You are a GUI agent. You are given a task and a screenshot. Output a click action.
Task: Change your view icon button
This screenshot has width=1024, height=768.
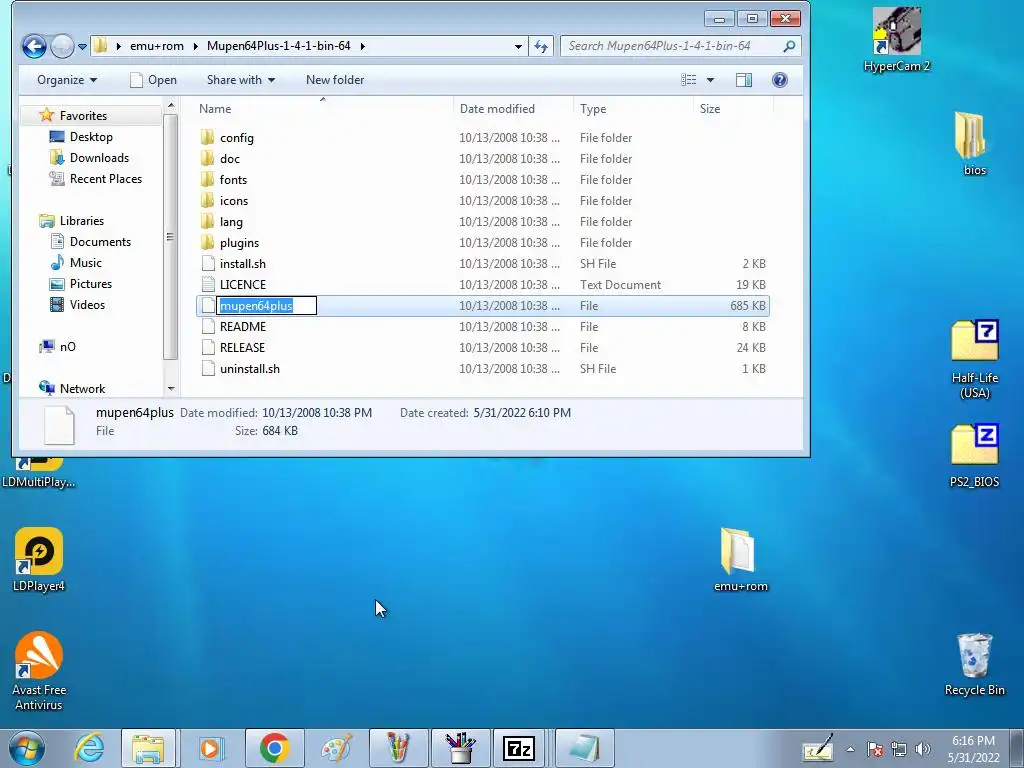688,80
